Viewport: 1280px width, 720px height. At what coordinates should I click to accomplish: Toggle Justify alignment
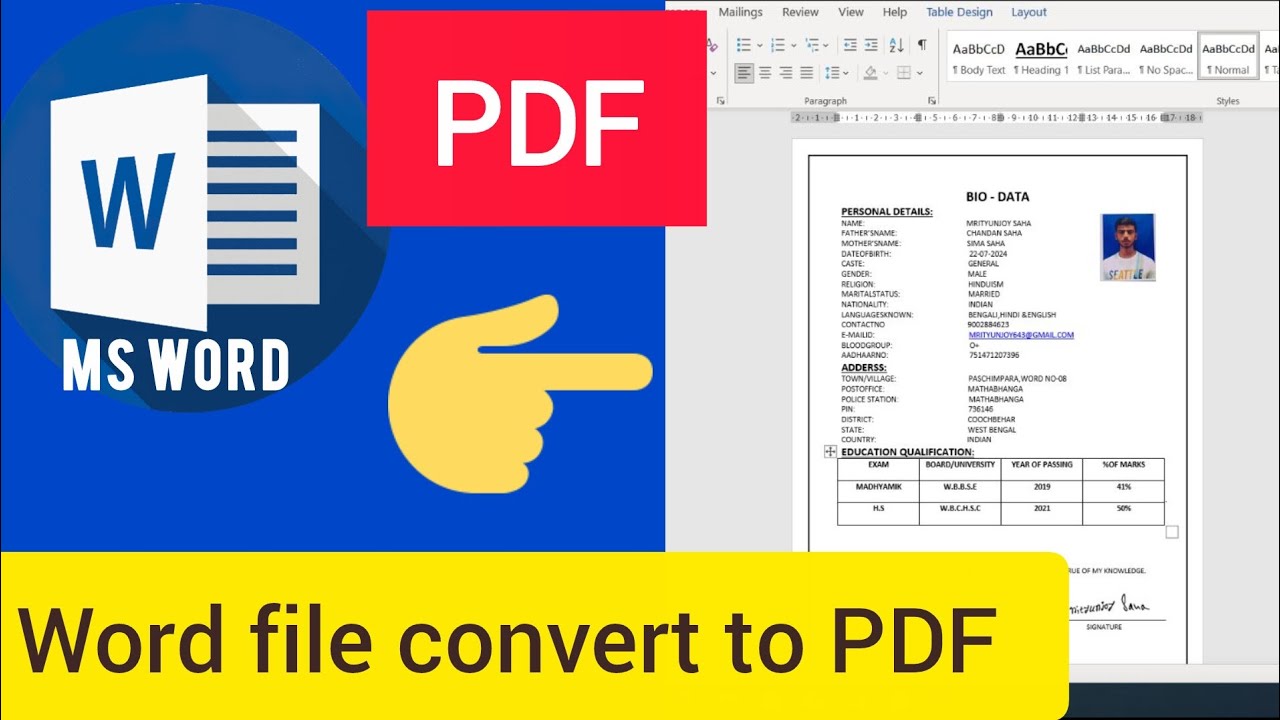pos(807,72)
